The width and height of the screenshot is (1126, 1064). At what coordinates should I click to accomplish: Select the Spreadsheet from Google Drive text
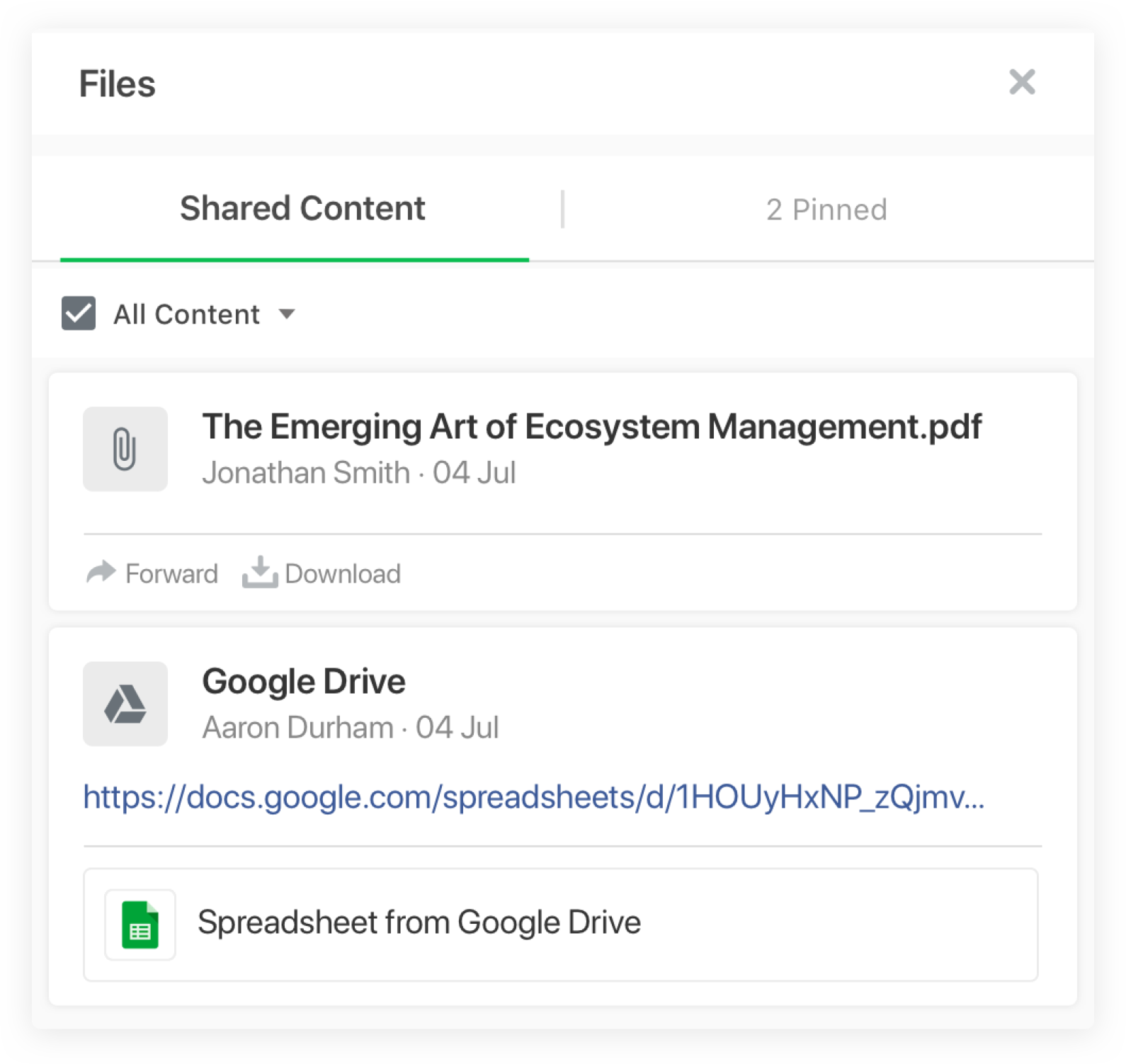coord(419,922)
